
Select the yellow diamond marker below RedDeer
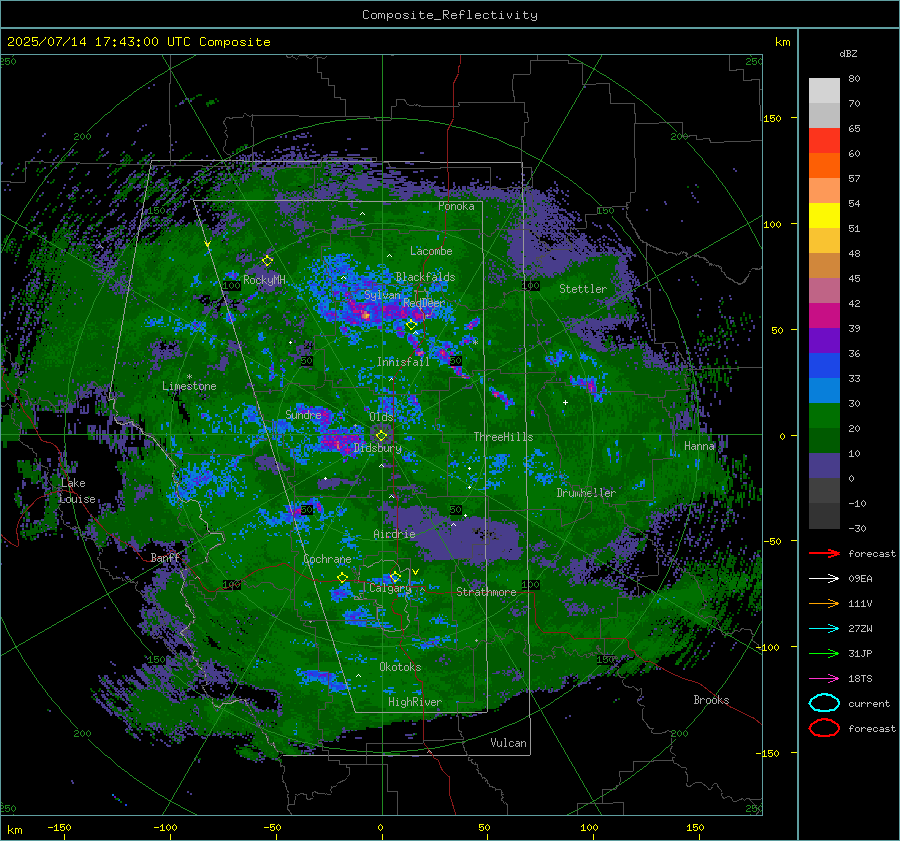411,325
